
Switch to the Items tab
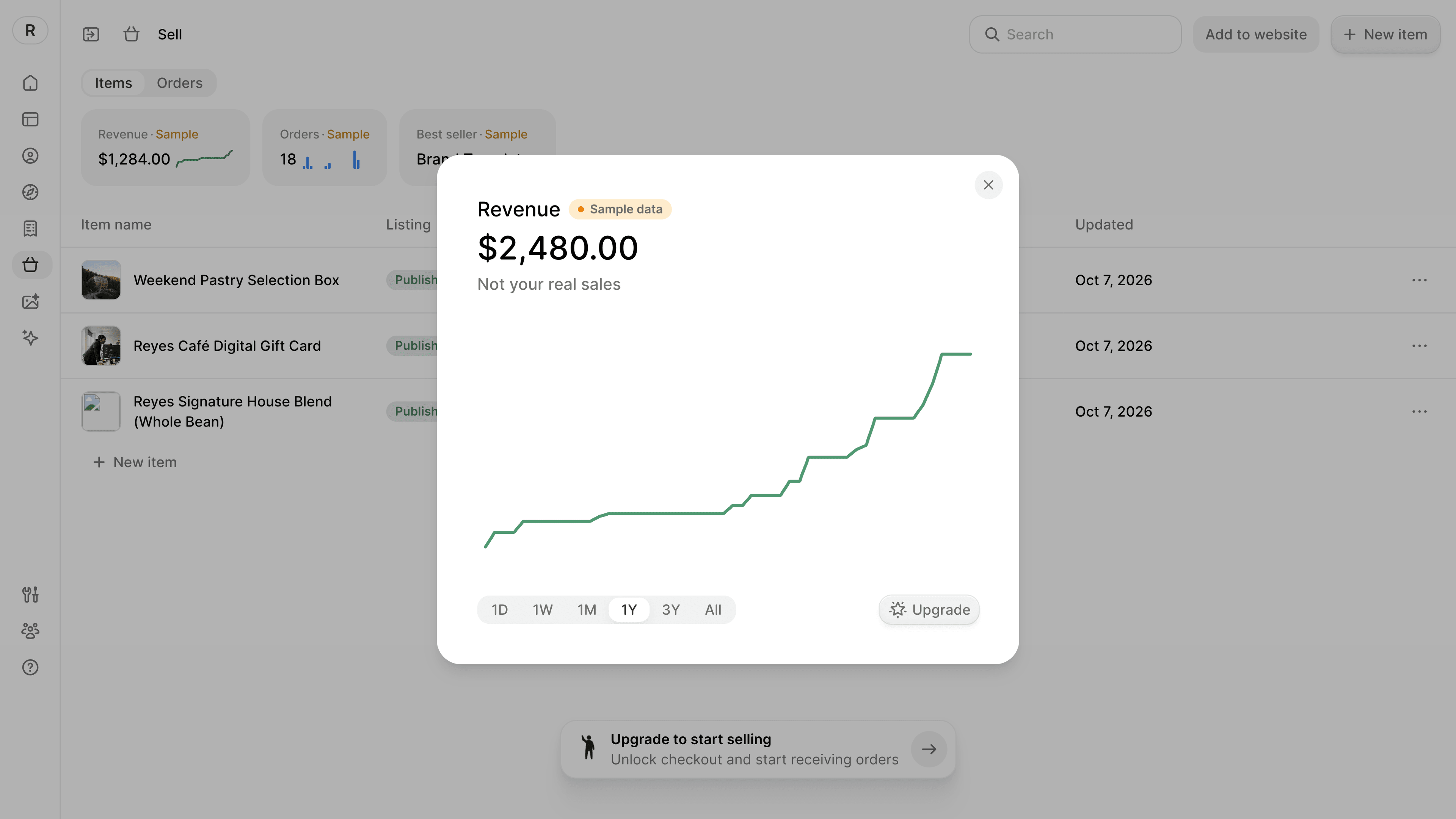(x=113, y=83)
